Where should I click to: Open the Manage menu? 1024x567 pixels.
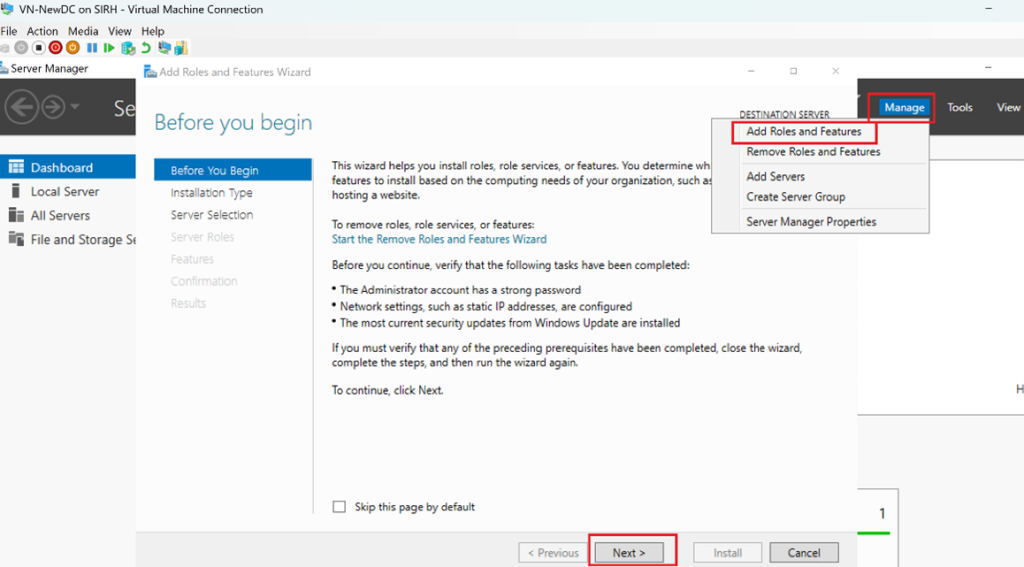pyautogui.click(x=904, y=107)
